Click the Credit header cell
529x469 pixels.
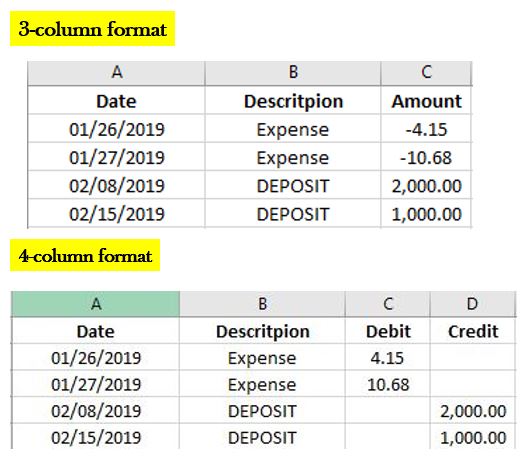[473, 331]
